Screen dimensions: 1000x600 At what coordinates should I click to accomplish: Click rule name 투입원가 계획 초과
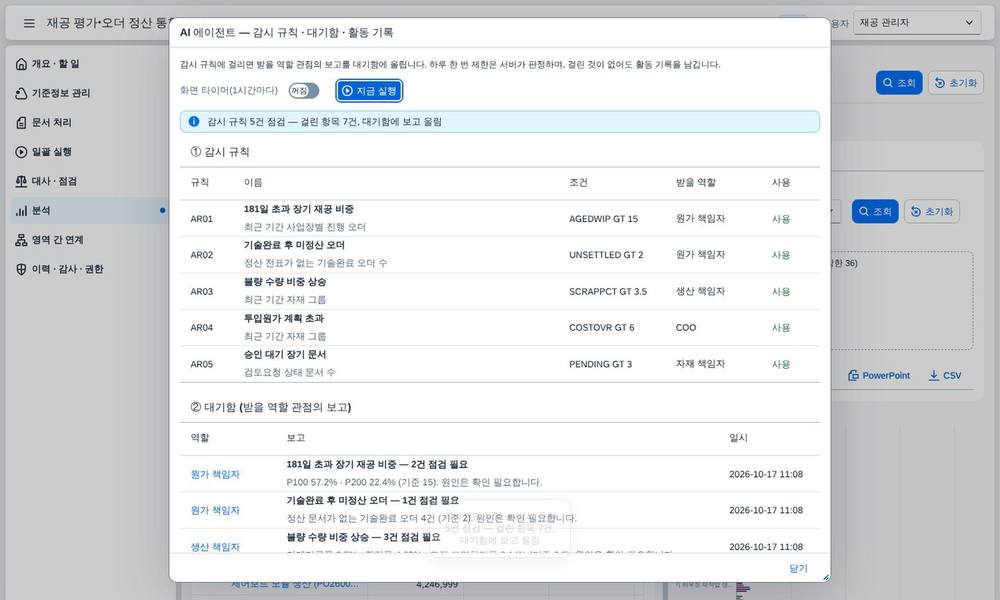point(284,318)
